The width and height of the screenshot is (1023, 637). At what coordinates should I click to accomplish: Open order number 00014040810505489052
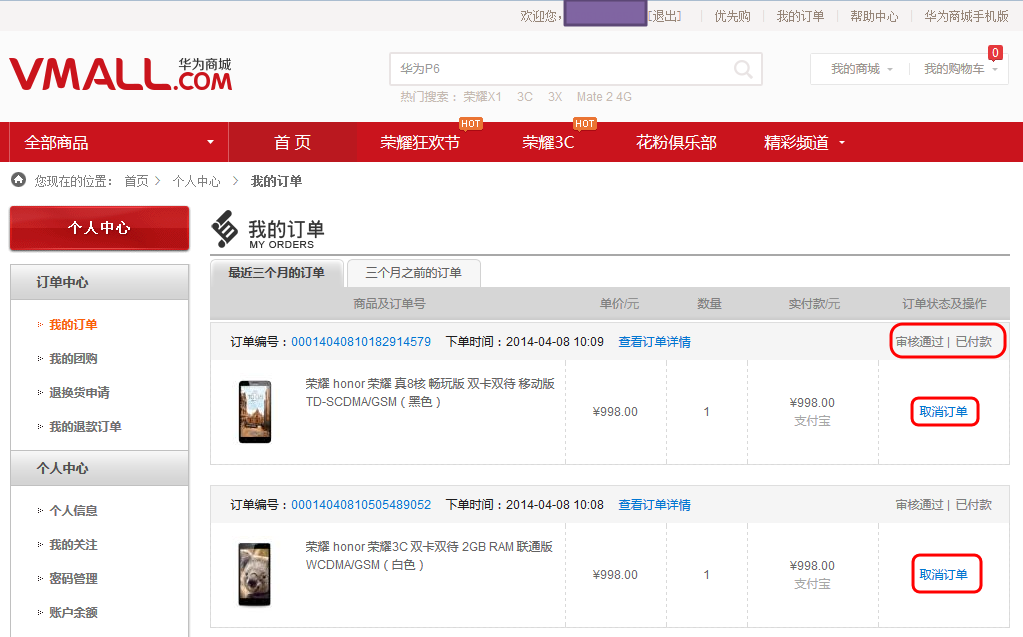361,505
